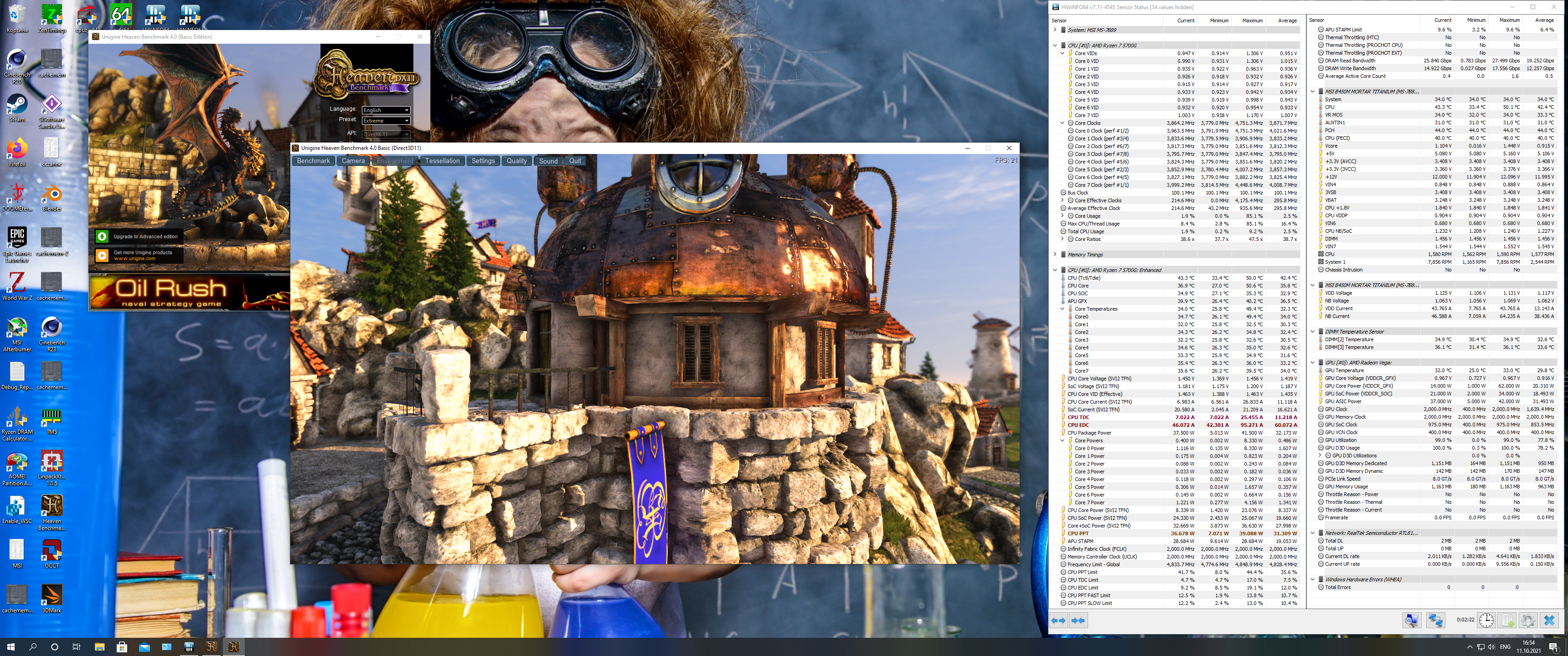Viewport: 1568px width, 656px height.
Task: Open HWiNFO sensor settings gear icon
Action: point(1528,620)
